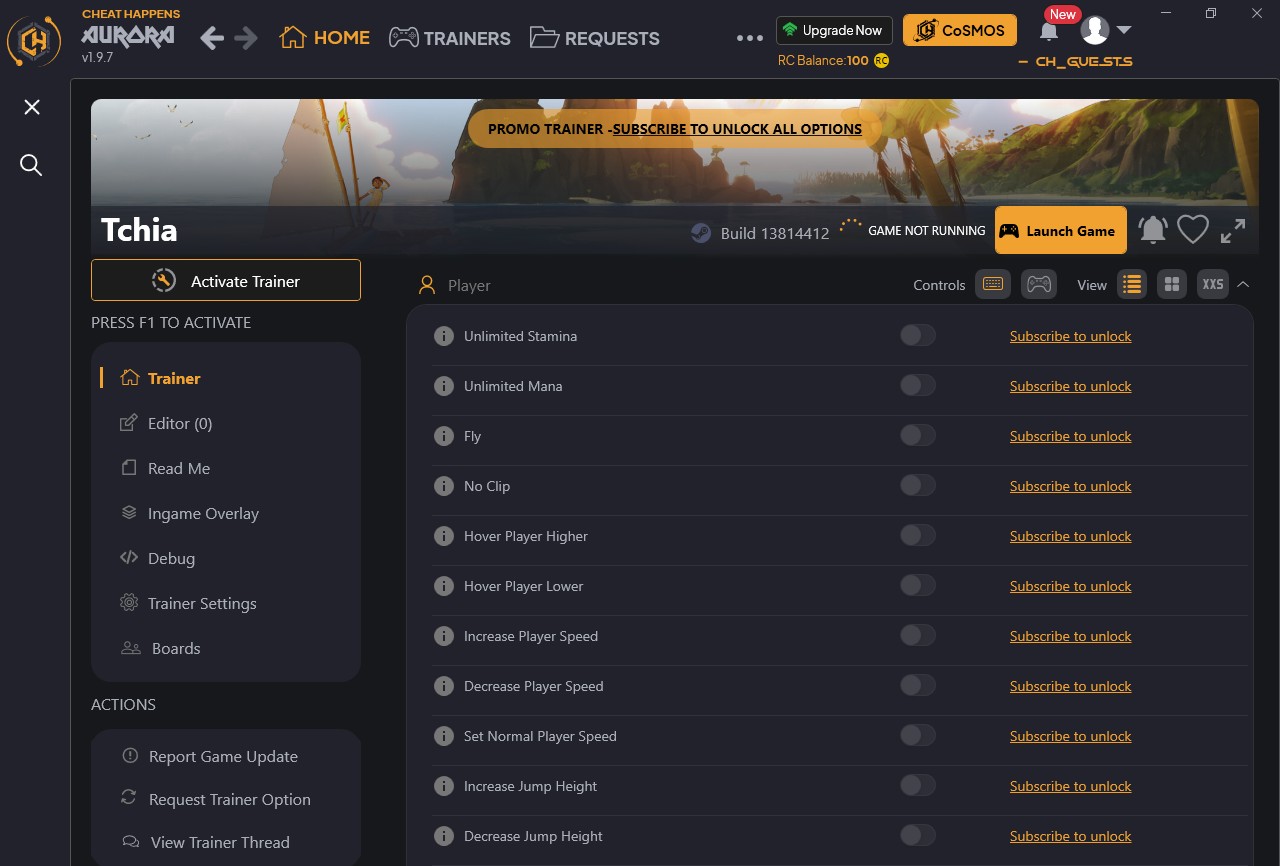Go forward with the right arrow
1280x866 pixels.
click(246, 38)
